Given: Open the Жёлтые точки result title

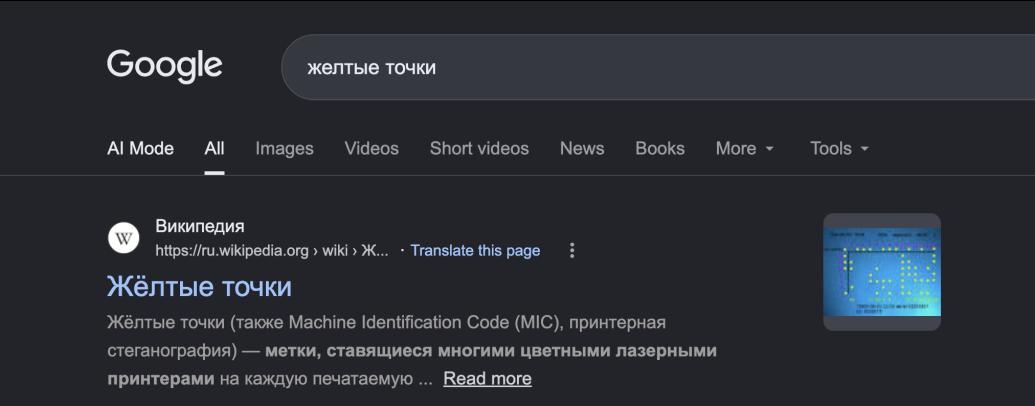Looking at the screenshot, I should coord(199,287).
